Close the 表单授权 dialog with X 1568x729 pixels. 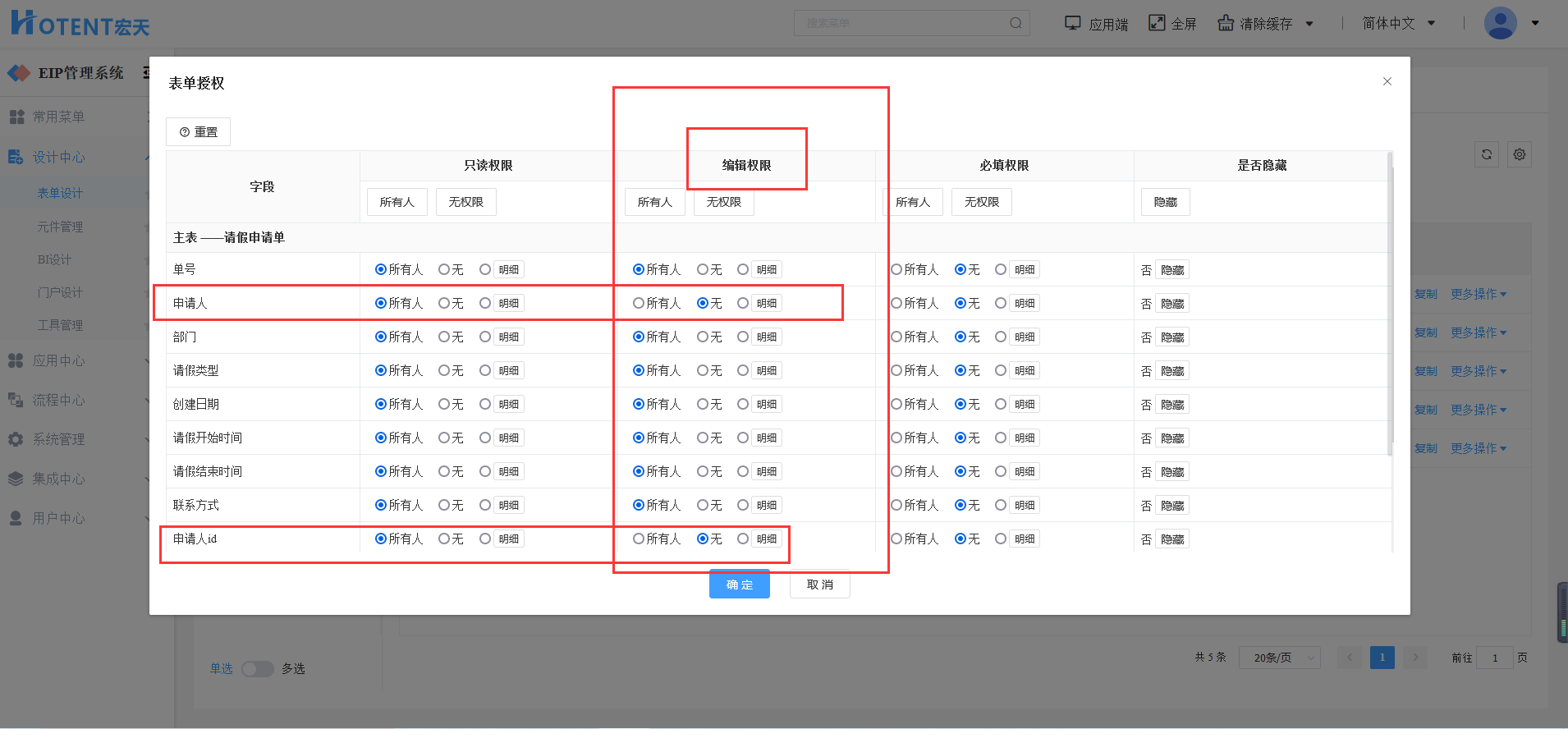click(1387, 81)
